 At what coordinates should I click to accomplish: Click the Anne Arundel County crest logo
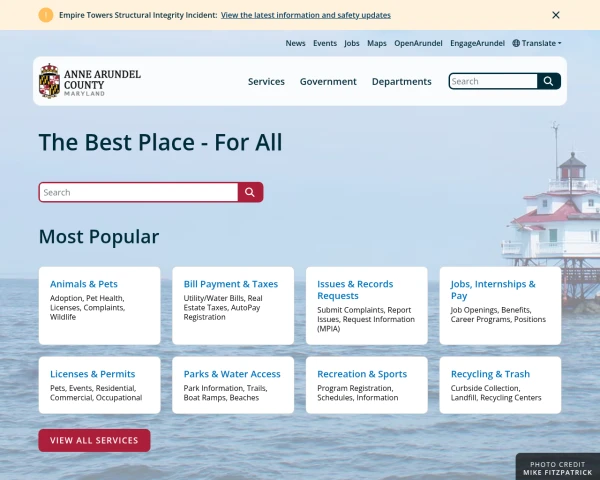(x=49, y=81)
